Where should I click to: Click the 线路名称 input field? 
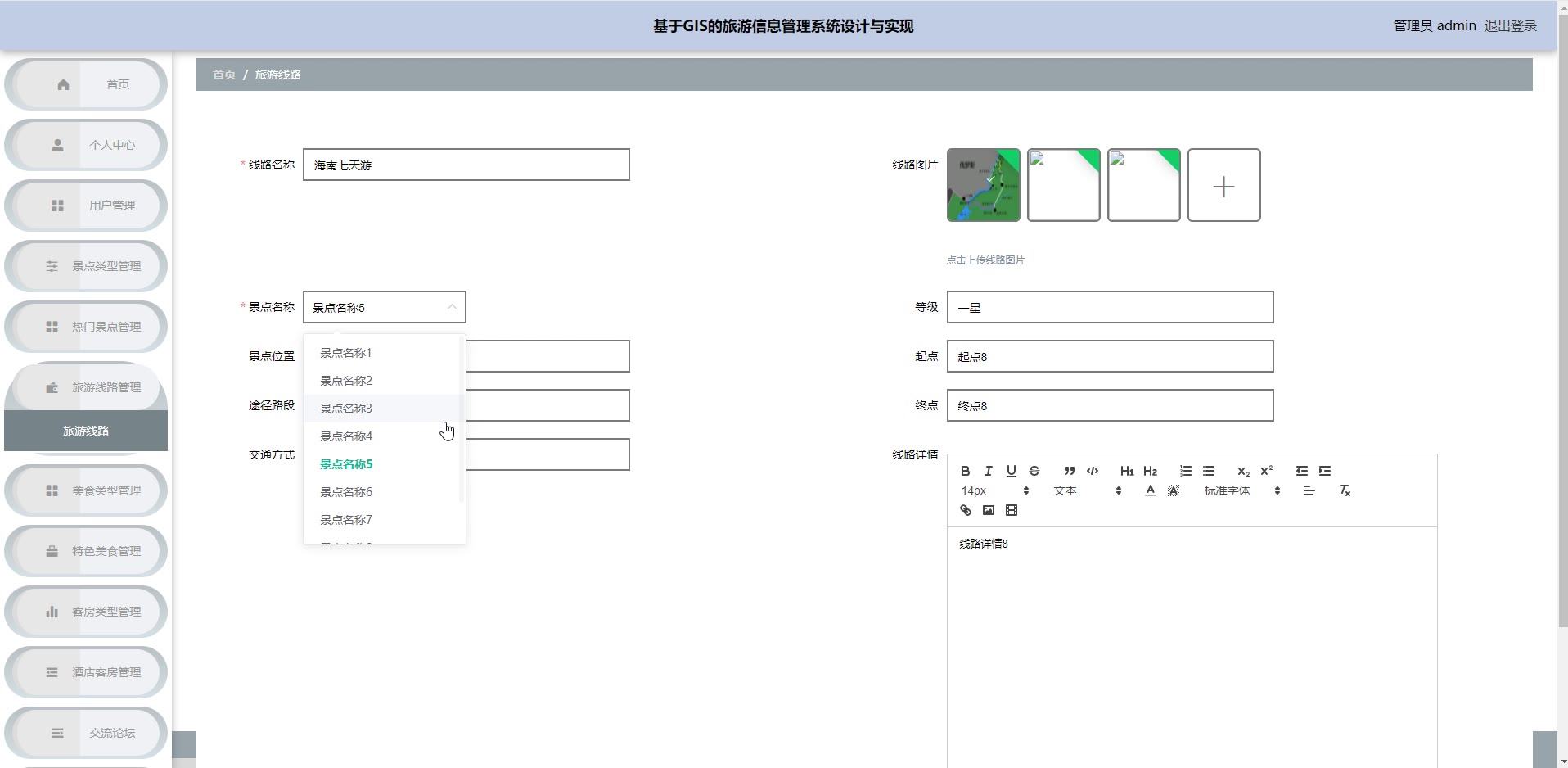[x=466, y=165]
